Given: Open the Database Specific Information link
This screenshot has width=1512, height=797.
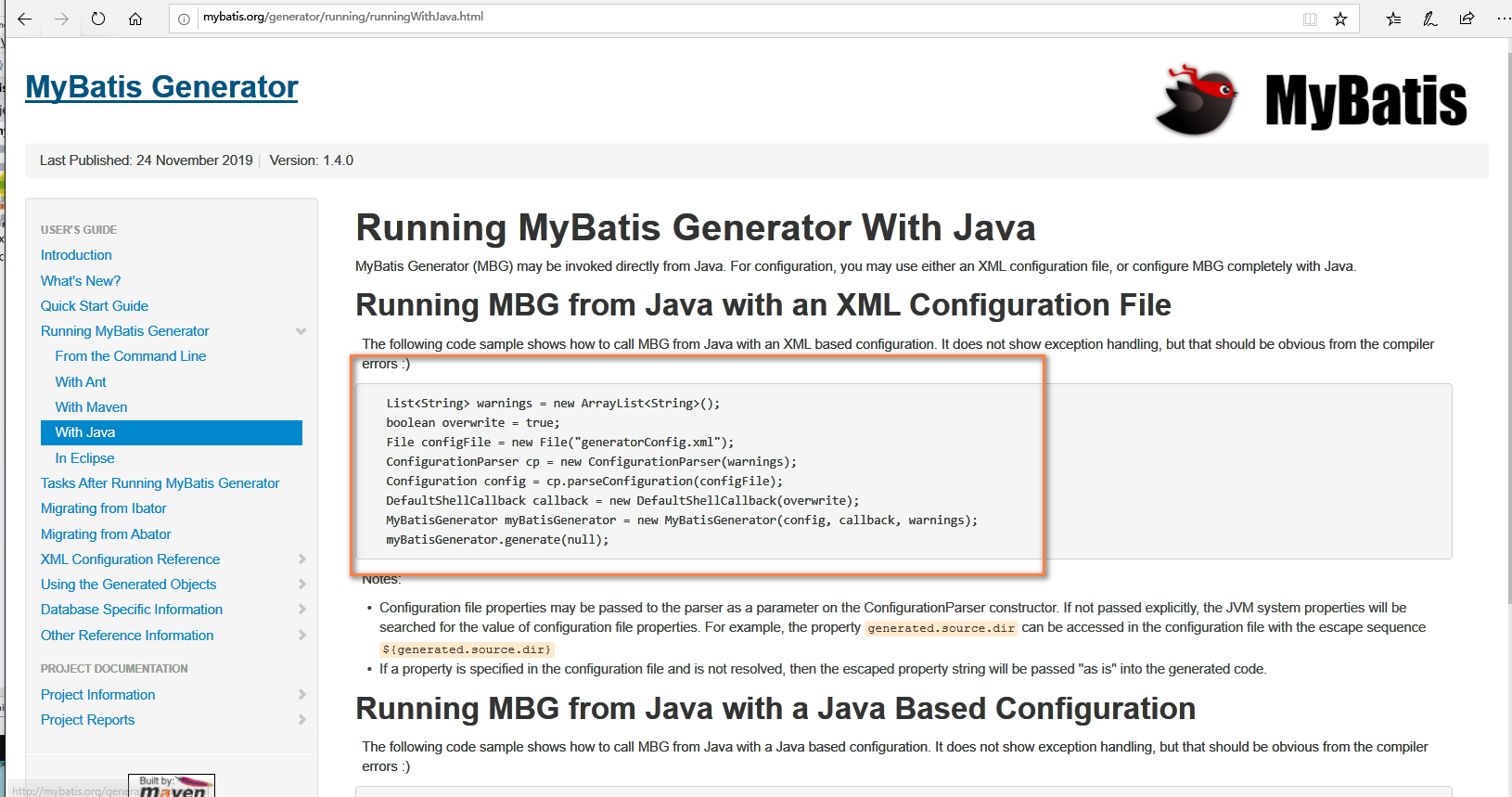Looking at the screenshot, I should click(132, 610).
